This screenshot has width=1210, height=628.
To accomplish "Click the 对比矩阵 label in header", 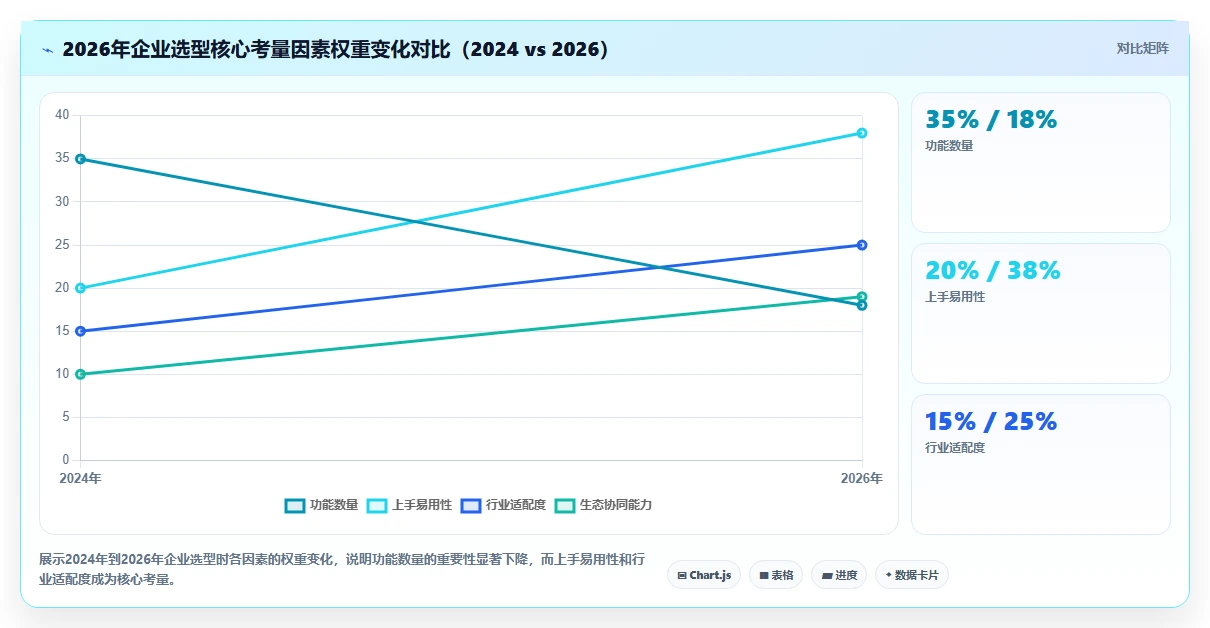I will coord(1143,48).
